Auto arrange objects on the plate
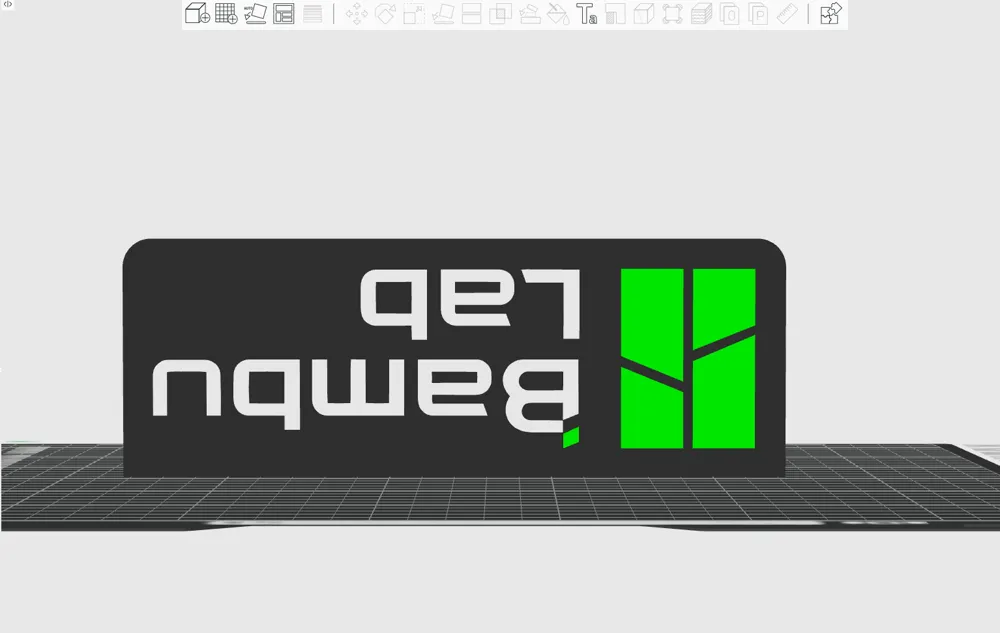1000x633 pixels. [x=284, y=14]
